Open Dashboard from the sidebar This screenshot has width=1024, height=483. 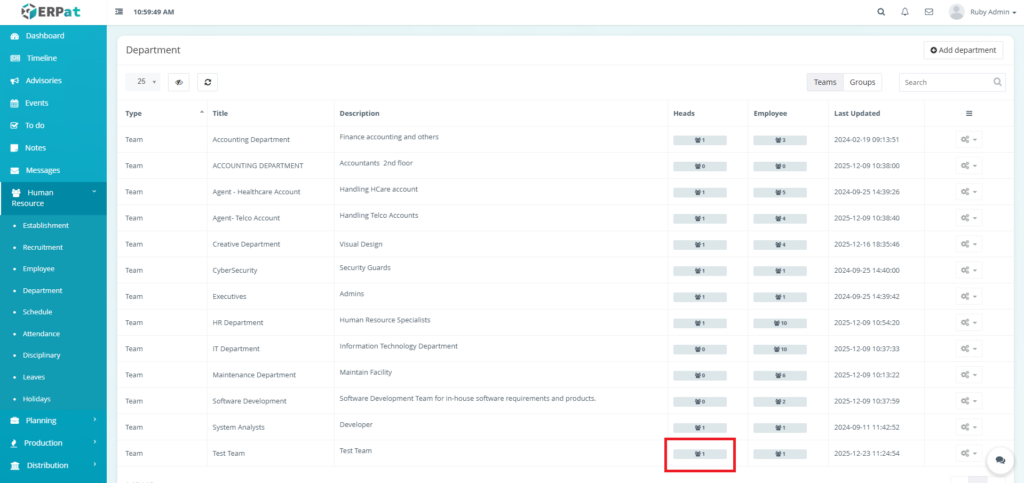45,36
